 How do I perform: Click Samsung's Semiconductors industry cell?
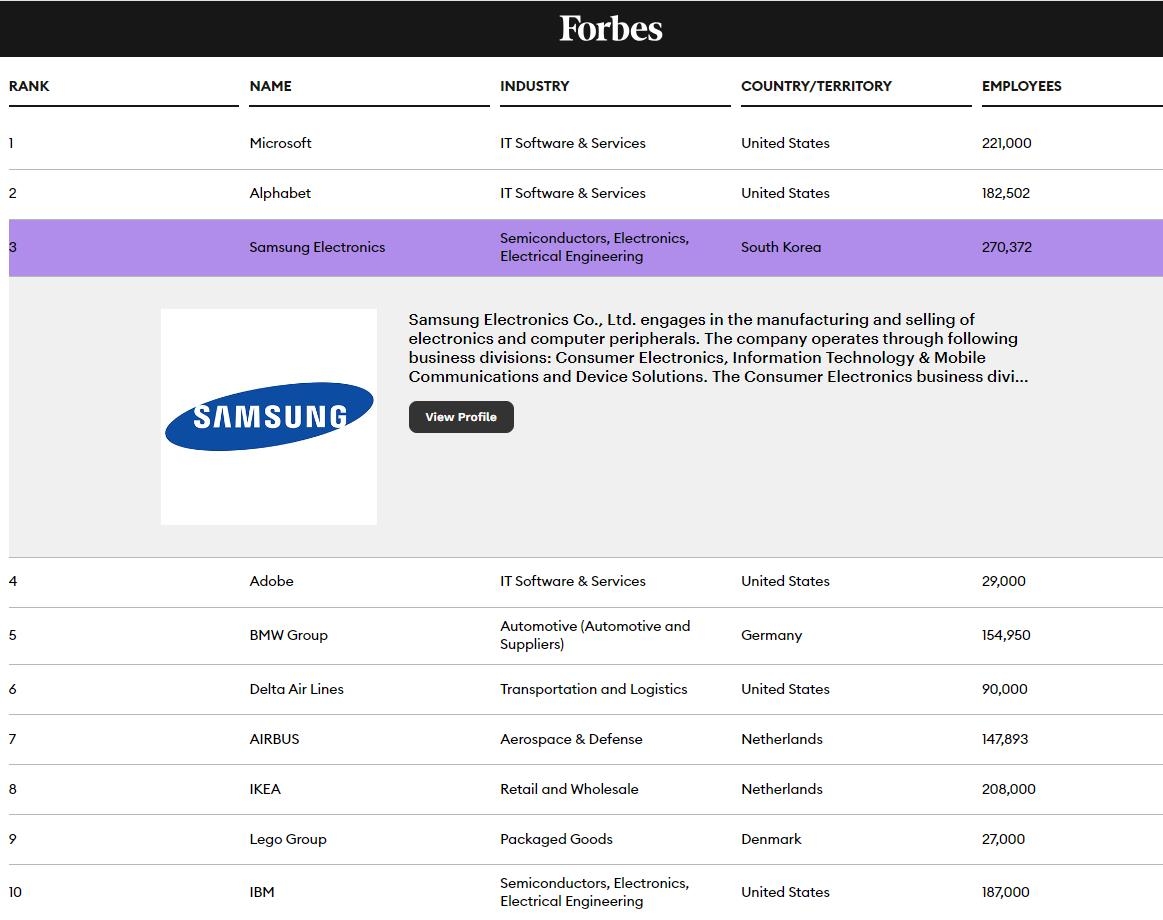(x=594, y=247)
